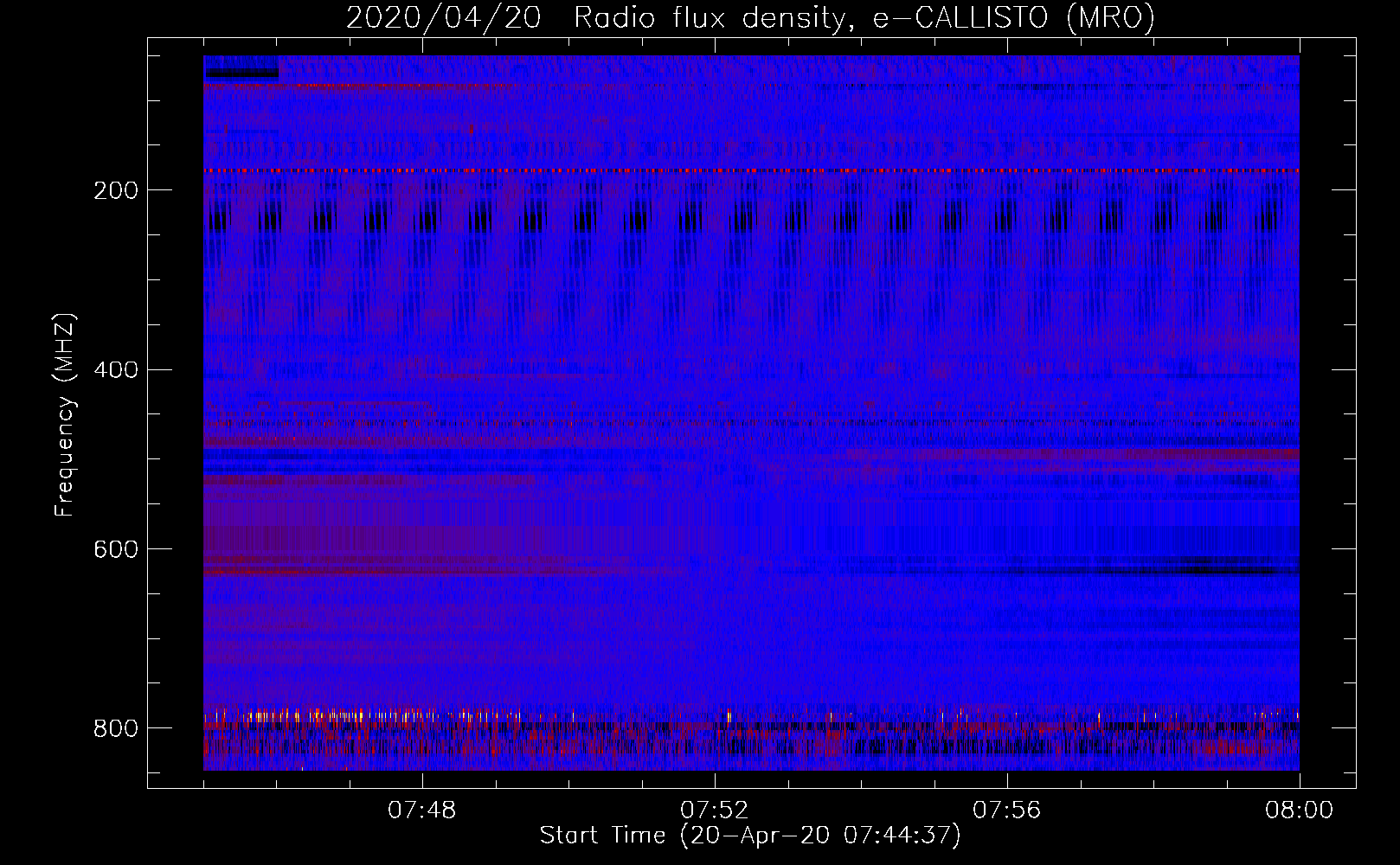Click the 400 frequency tick label

[x=116, y=370]
